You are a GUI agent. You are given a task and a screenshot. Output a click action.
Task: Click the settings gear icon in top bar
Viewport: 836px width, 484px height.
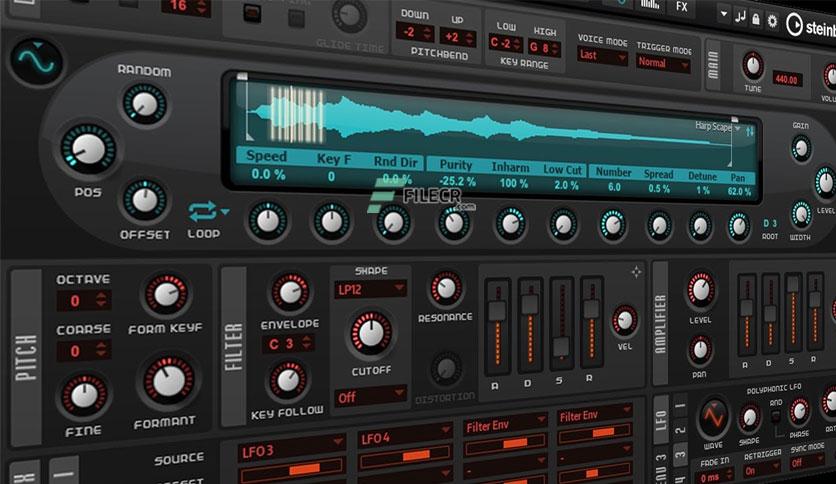click(772, 21)
